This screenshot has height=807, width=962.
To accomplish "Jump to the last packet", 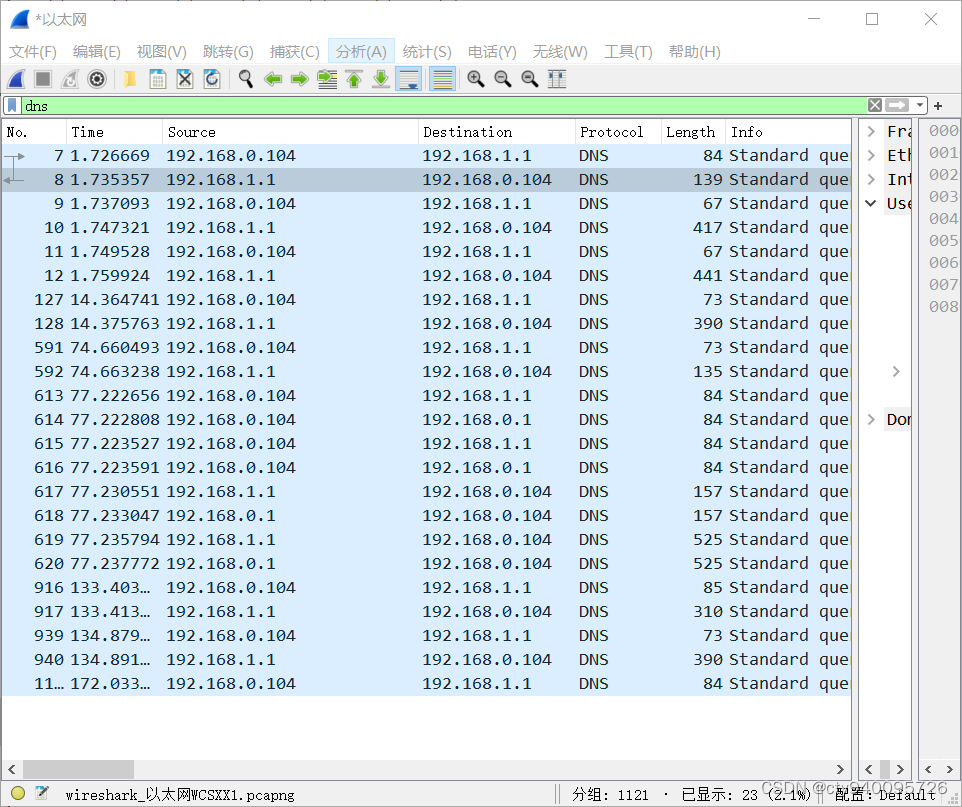I will click(x=381, y=79).
